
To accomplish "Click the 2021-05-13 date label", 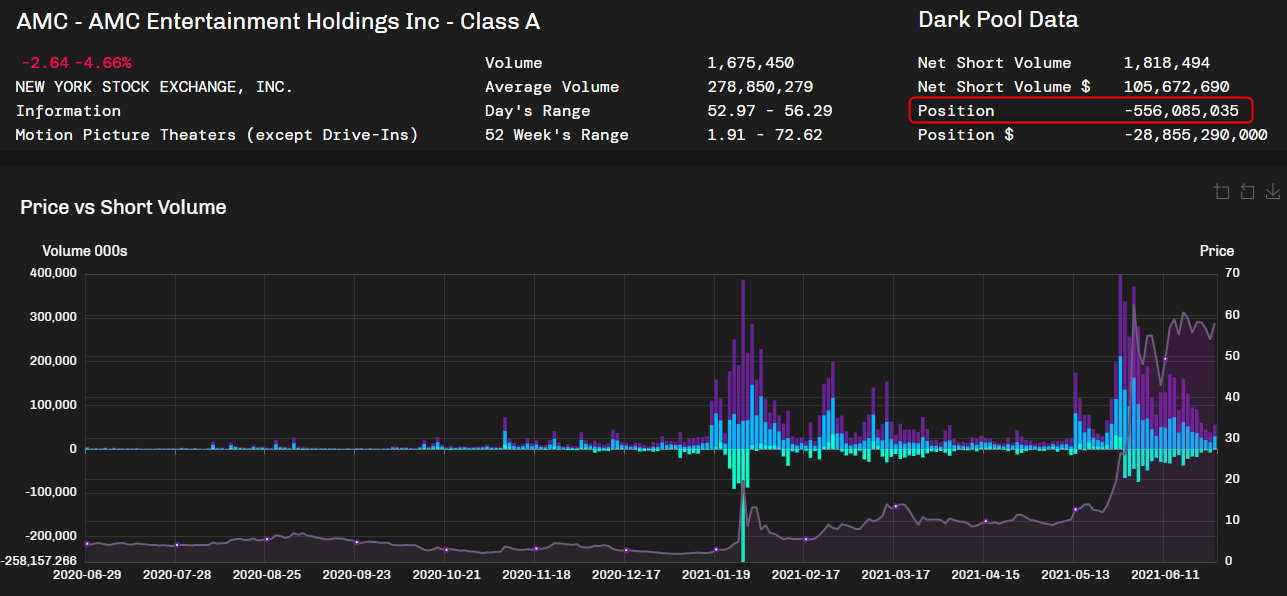I will (1076, 575).
